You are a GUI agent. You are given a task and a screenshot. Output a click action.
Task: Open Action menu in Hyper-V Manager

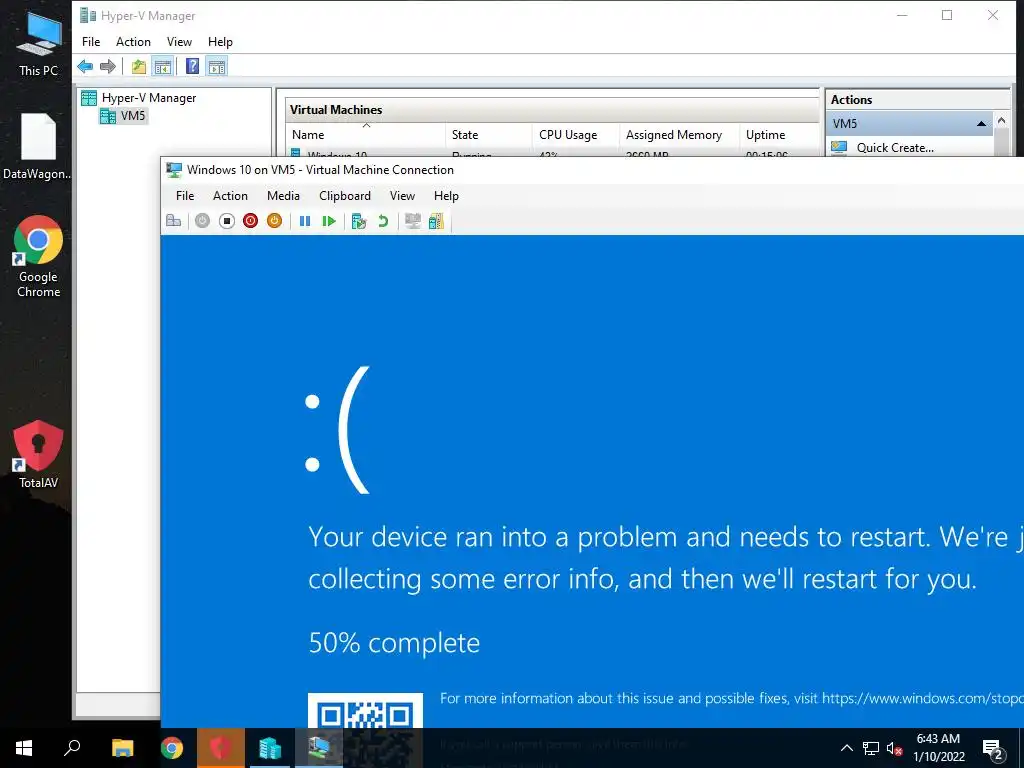click(133, 42)
